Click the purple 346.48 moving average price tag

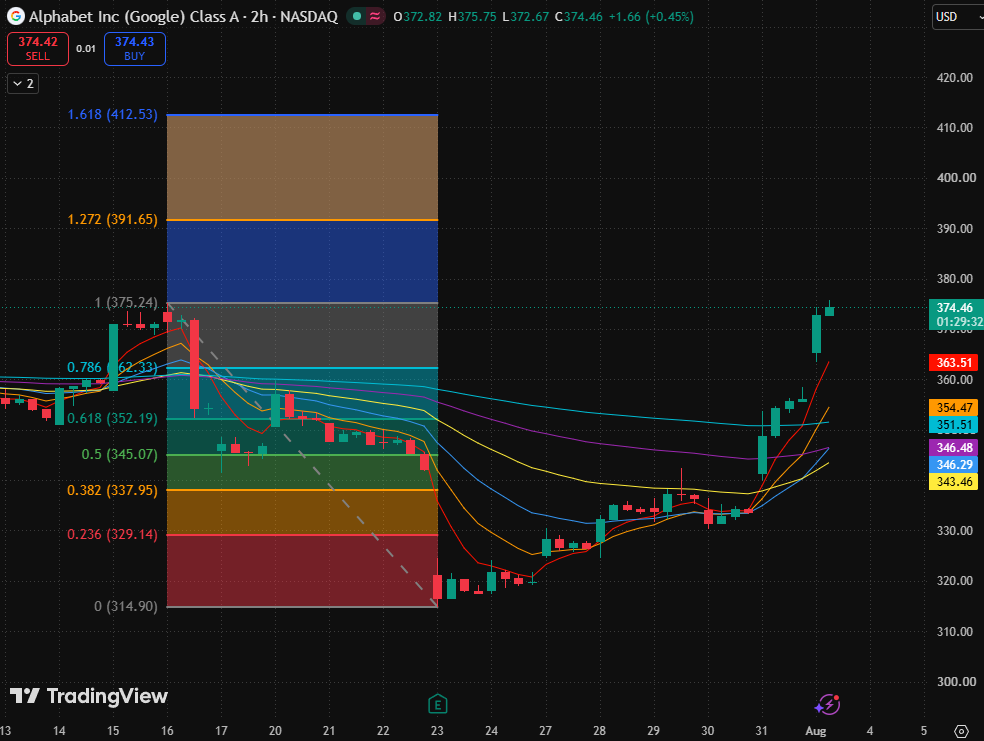click(955, 448)
